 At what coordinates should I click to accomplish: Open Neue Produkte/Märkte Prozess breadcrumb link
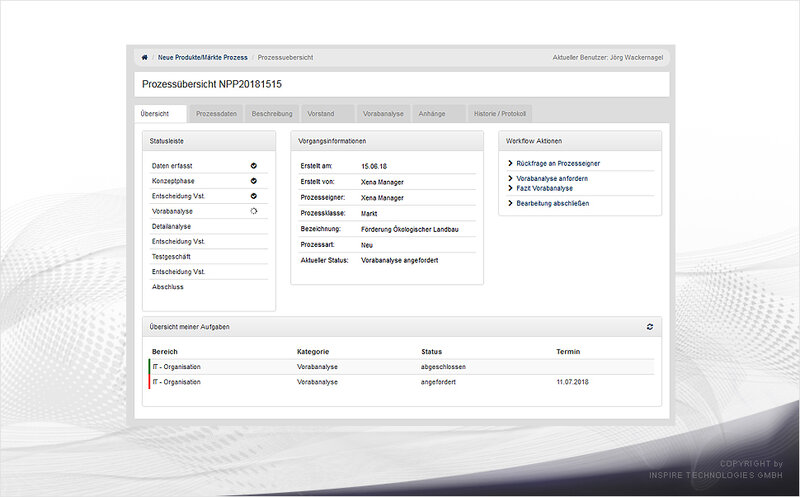pyautogui.click(x=203, y=58)
